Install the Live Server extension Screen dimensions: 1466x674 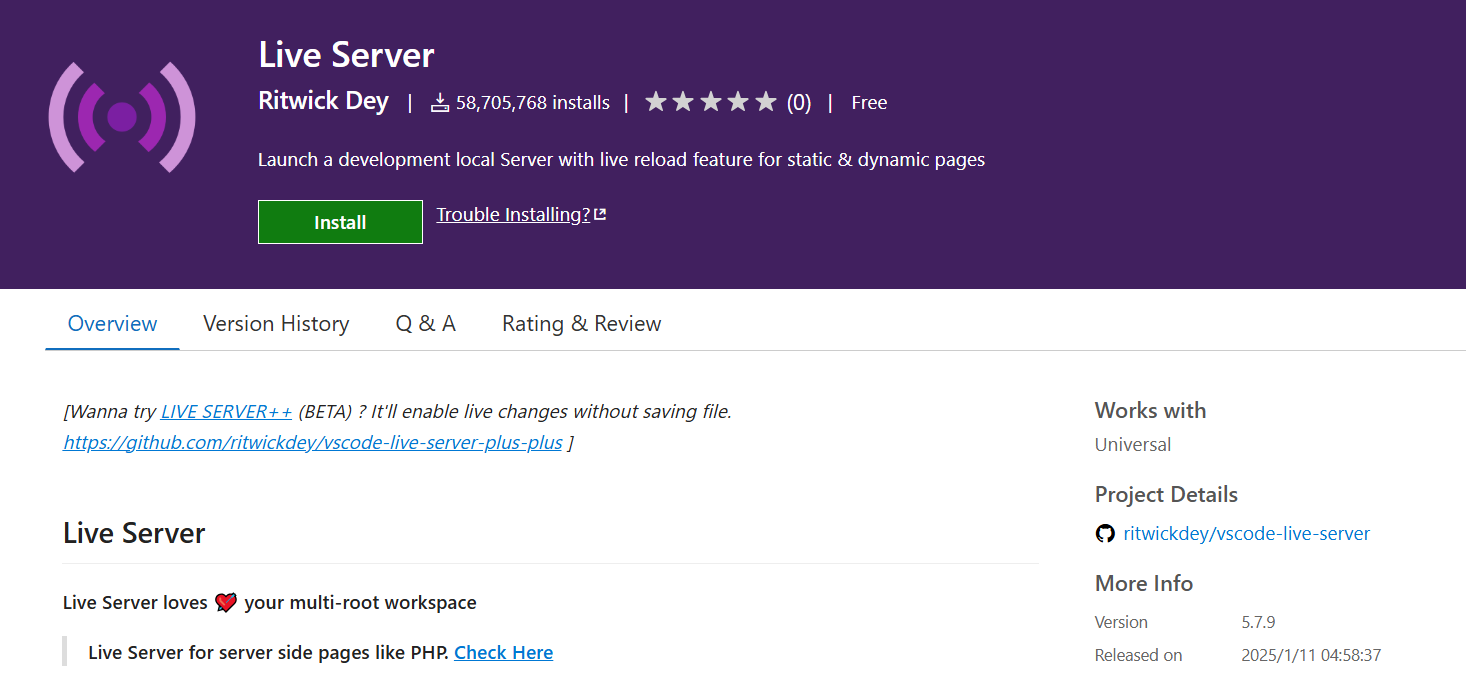tap(340, 222)
